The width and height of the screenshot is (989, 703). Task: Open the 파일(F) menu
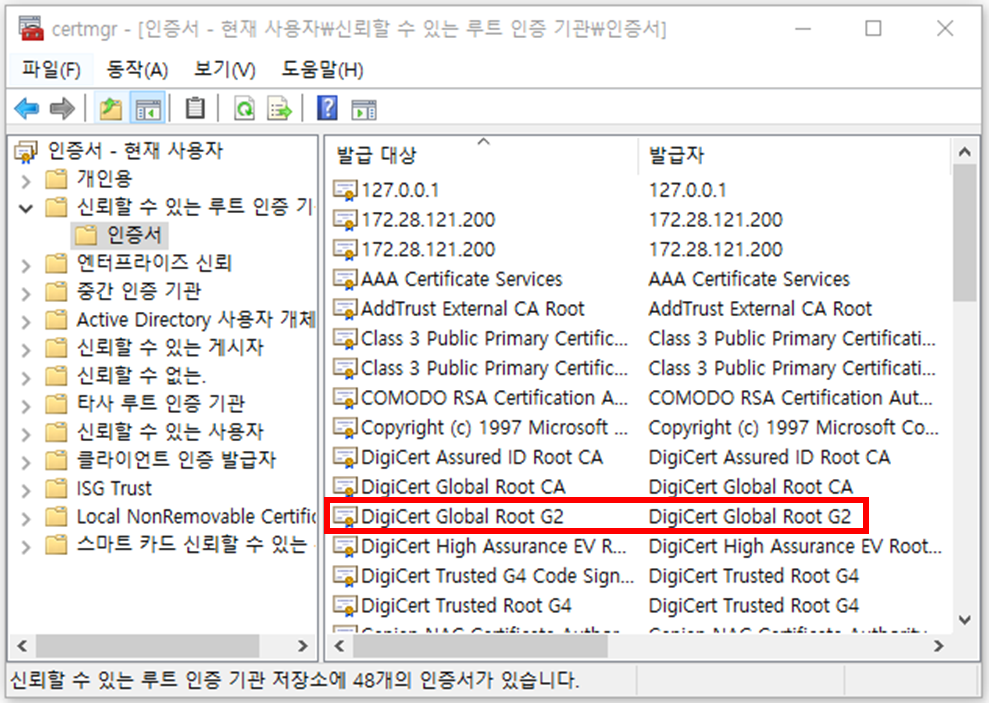pos(51,70)
